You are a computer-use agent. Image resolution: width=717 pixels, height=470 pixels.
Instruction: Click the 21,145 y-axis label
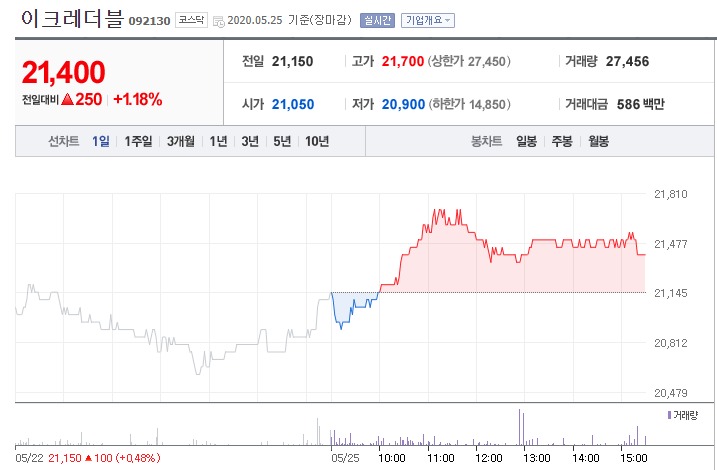[671, 293]
